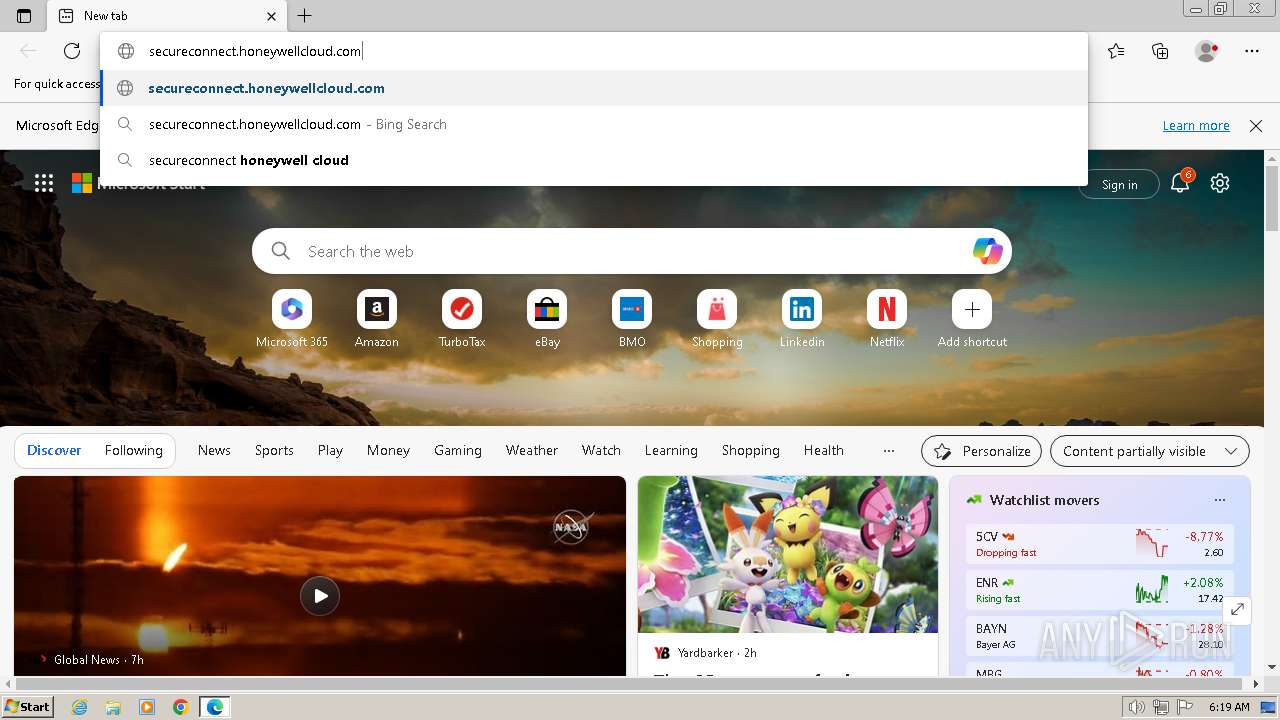Open the Weather category
Viewport: 1280px width, 720px height.
point(532,450)
